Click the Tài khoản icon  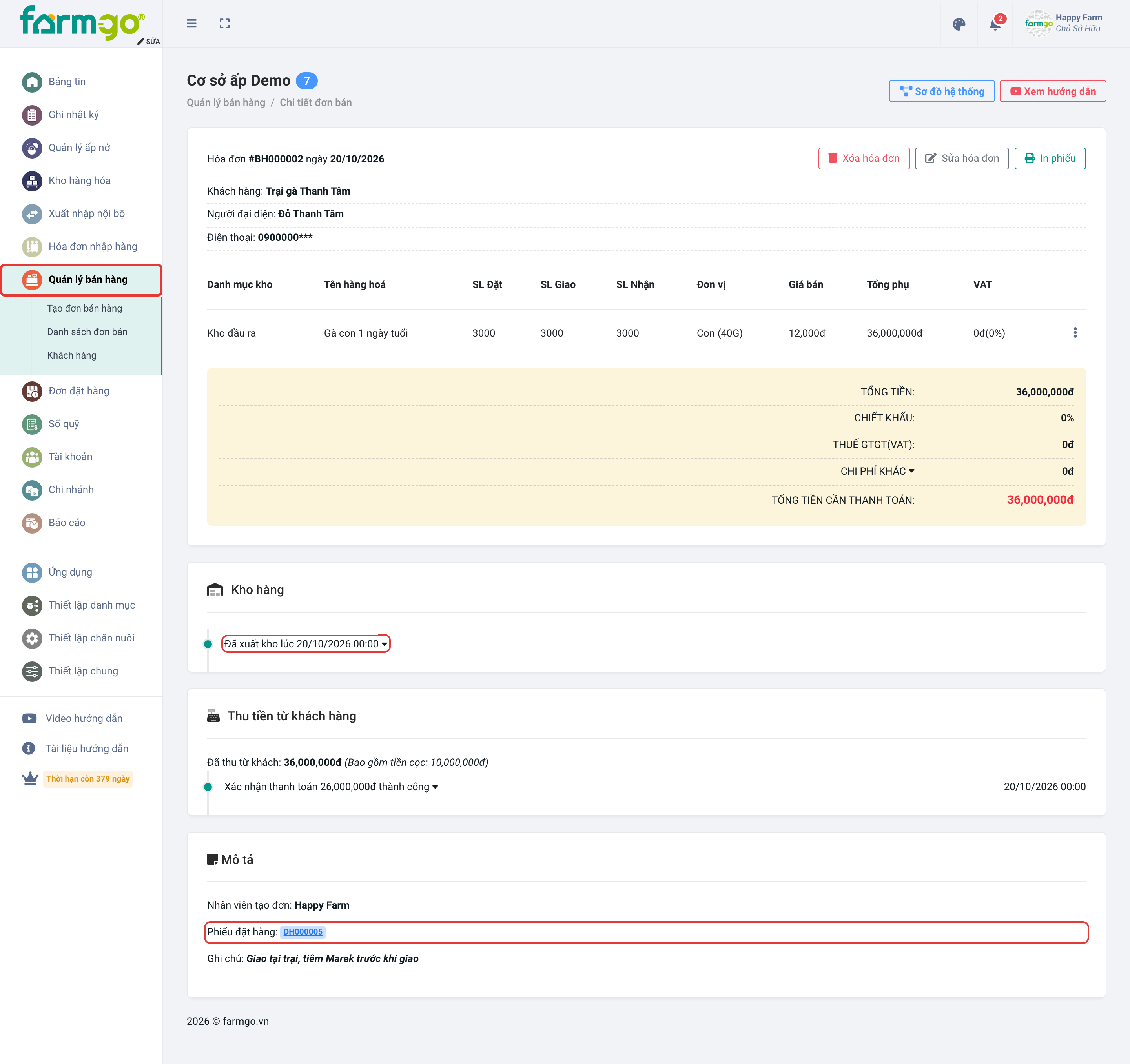(32, 457)
